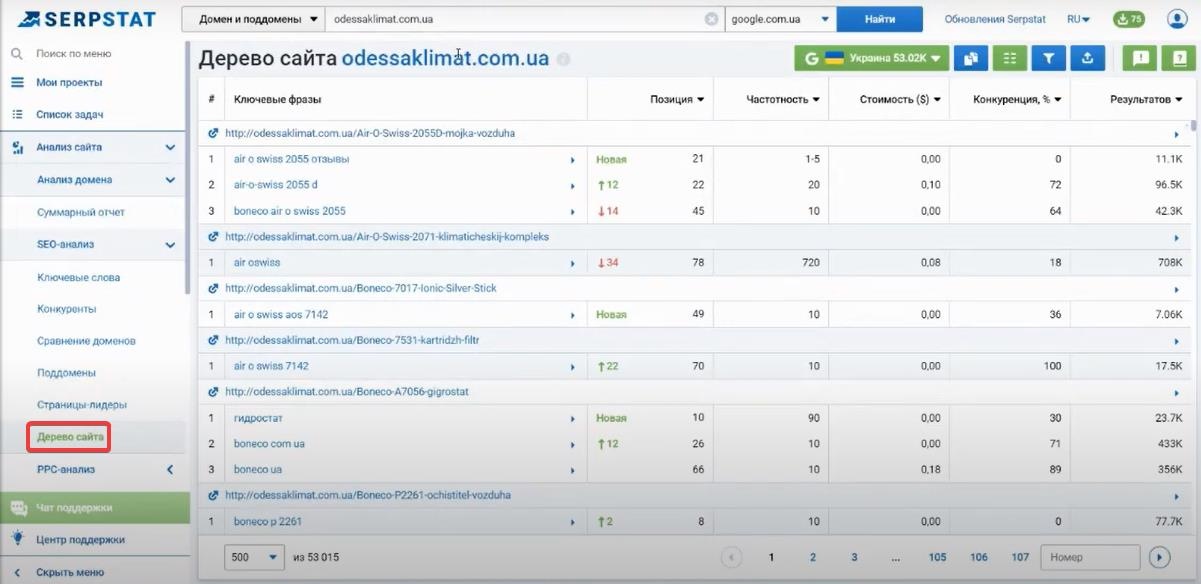Collapse the 'Анализ сайта' sidebar section
Image resolution: width=1201 pixels, height=584 pixels.
click(170, 148)
